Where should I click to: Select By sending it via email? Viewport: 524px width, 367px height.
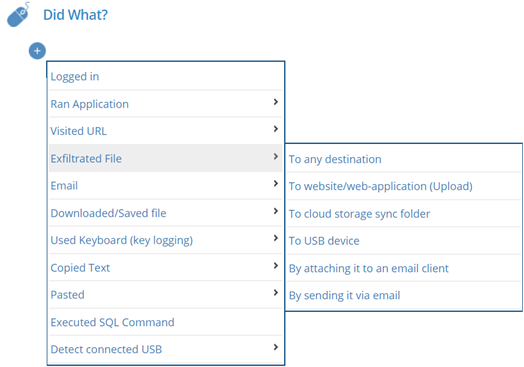tap(404, 295)
